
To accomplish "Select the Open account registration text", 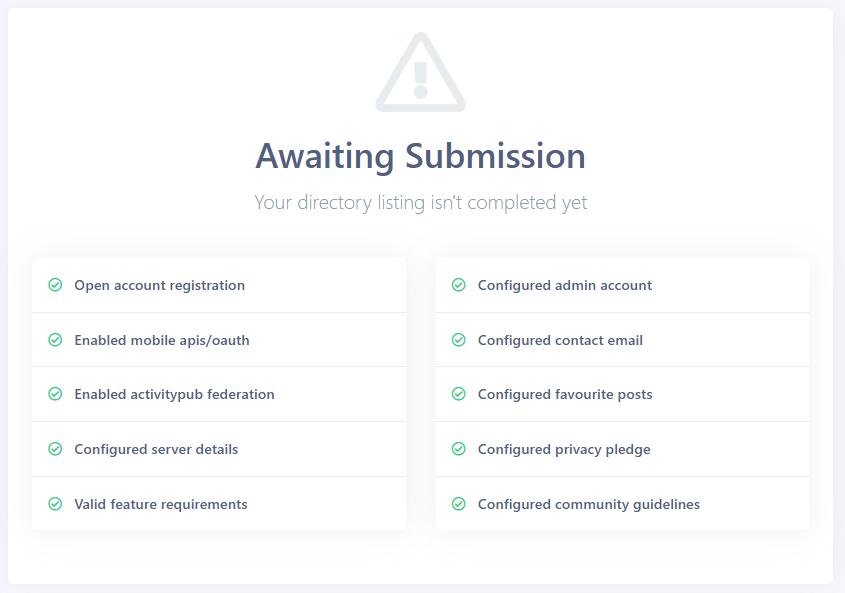I will (159, 285).
